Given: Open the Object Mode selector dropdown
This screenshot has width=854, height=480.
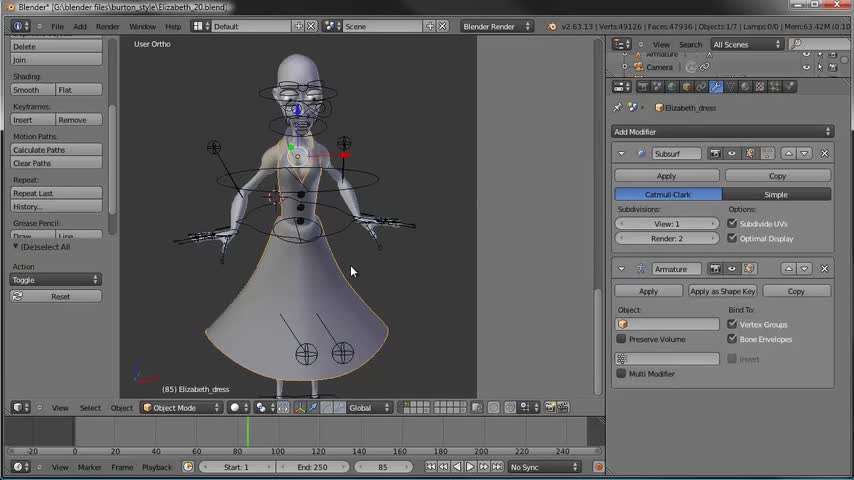Looking at the screenshot, I should click(x=182, y=408).
